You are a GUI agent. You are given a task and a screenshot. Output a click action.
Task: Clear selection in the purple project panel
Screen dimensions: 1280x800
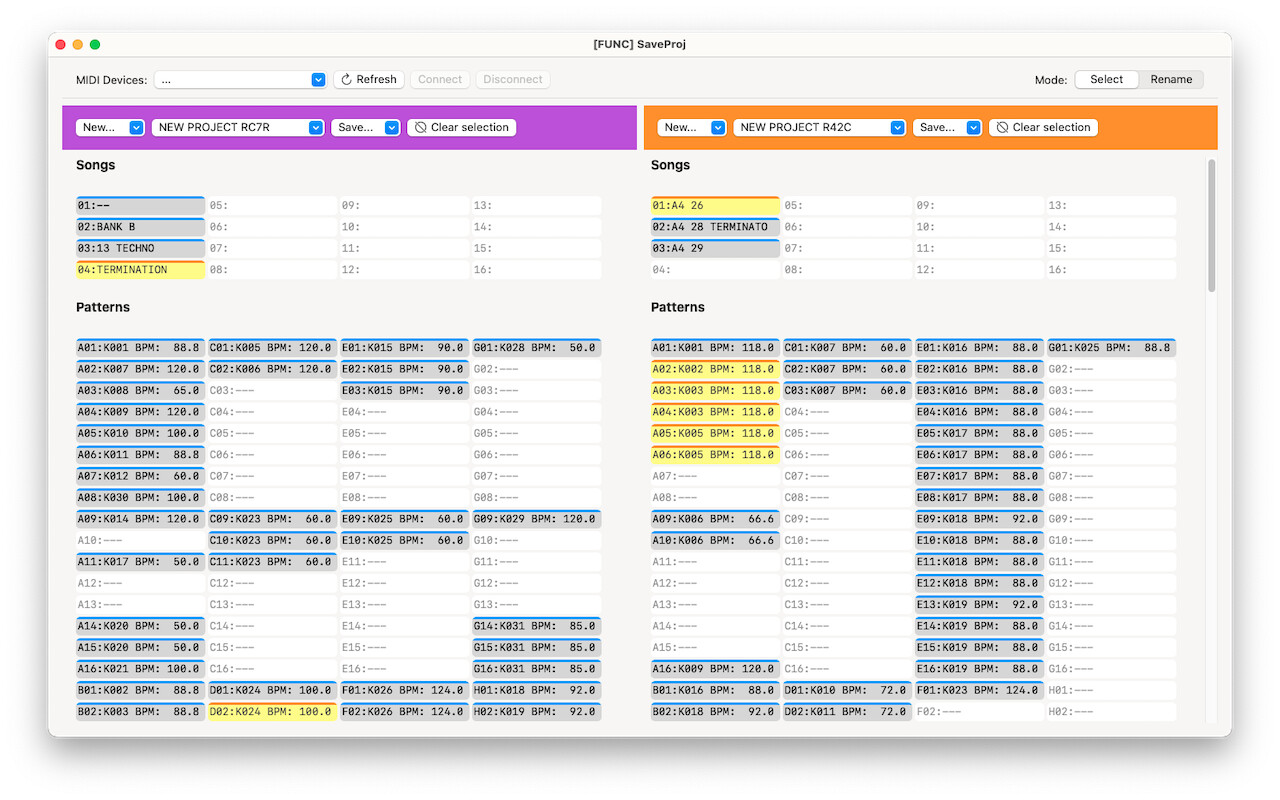point(461,128)
